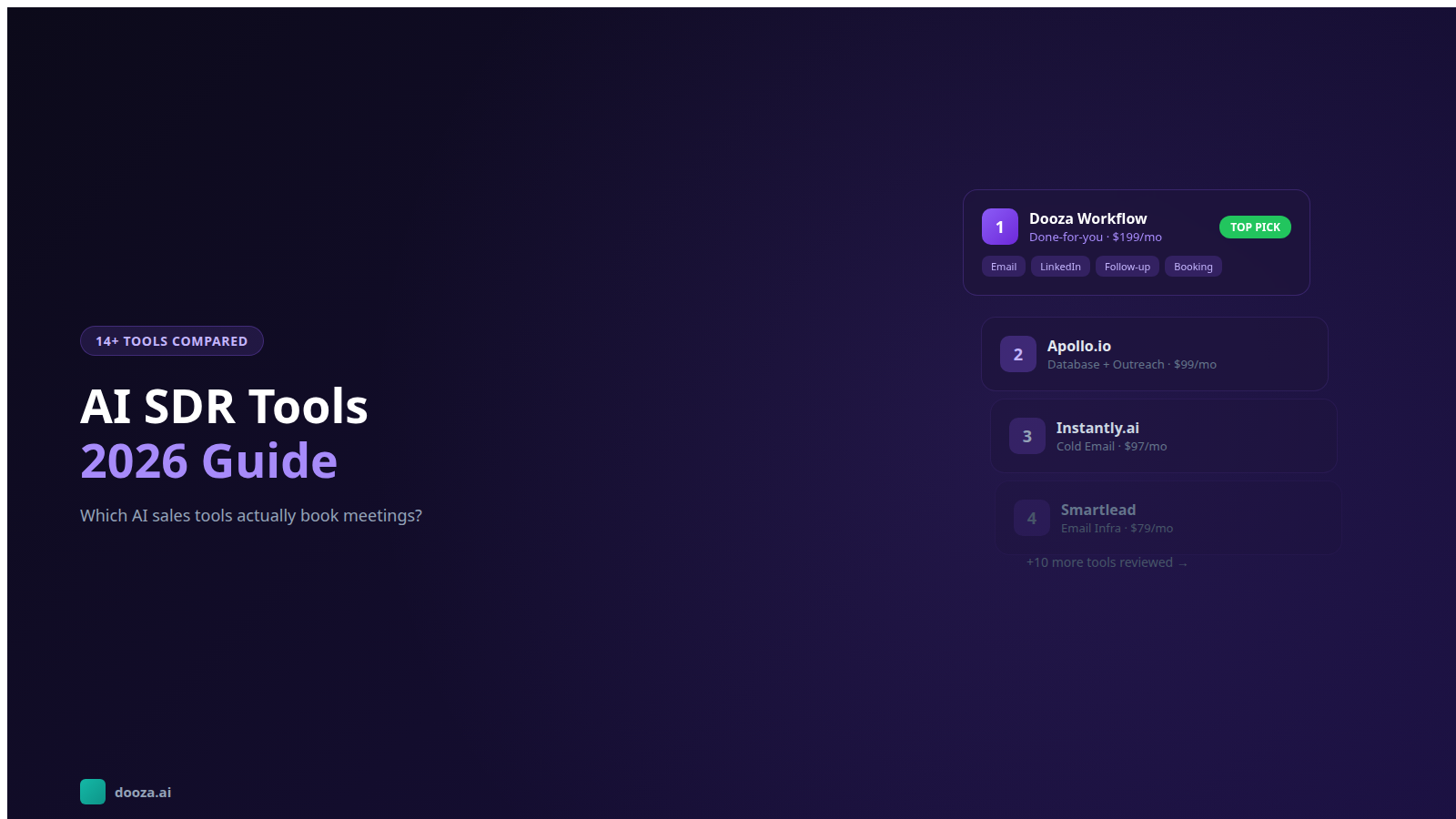Select the Booking tag chip
Viewport: 1456px width, 819px height.
1193,267
